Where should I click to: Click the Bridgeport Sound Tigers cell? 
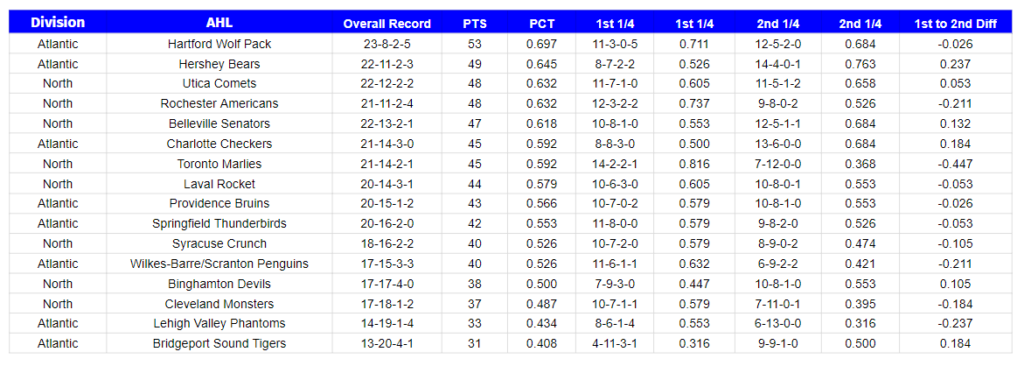tap(219, 343)
